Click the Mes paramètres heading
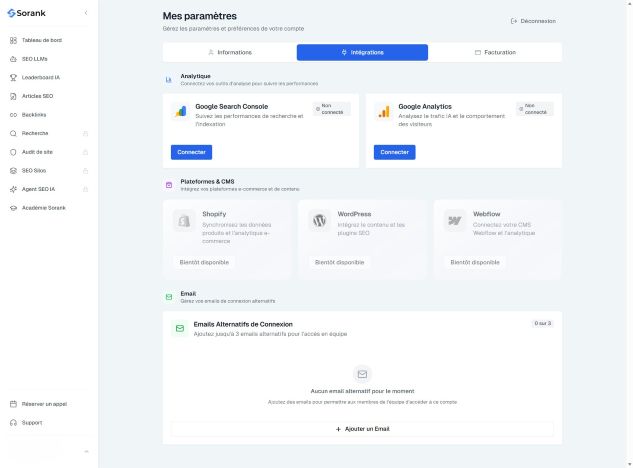Image resolution: width=633 pixels, height=468 pixels. click(199, 16)
